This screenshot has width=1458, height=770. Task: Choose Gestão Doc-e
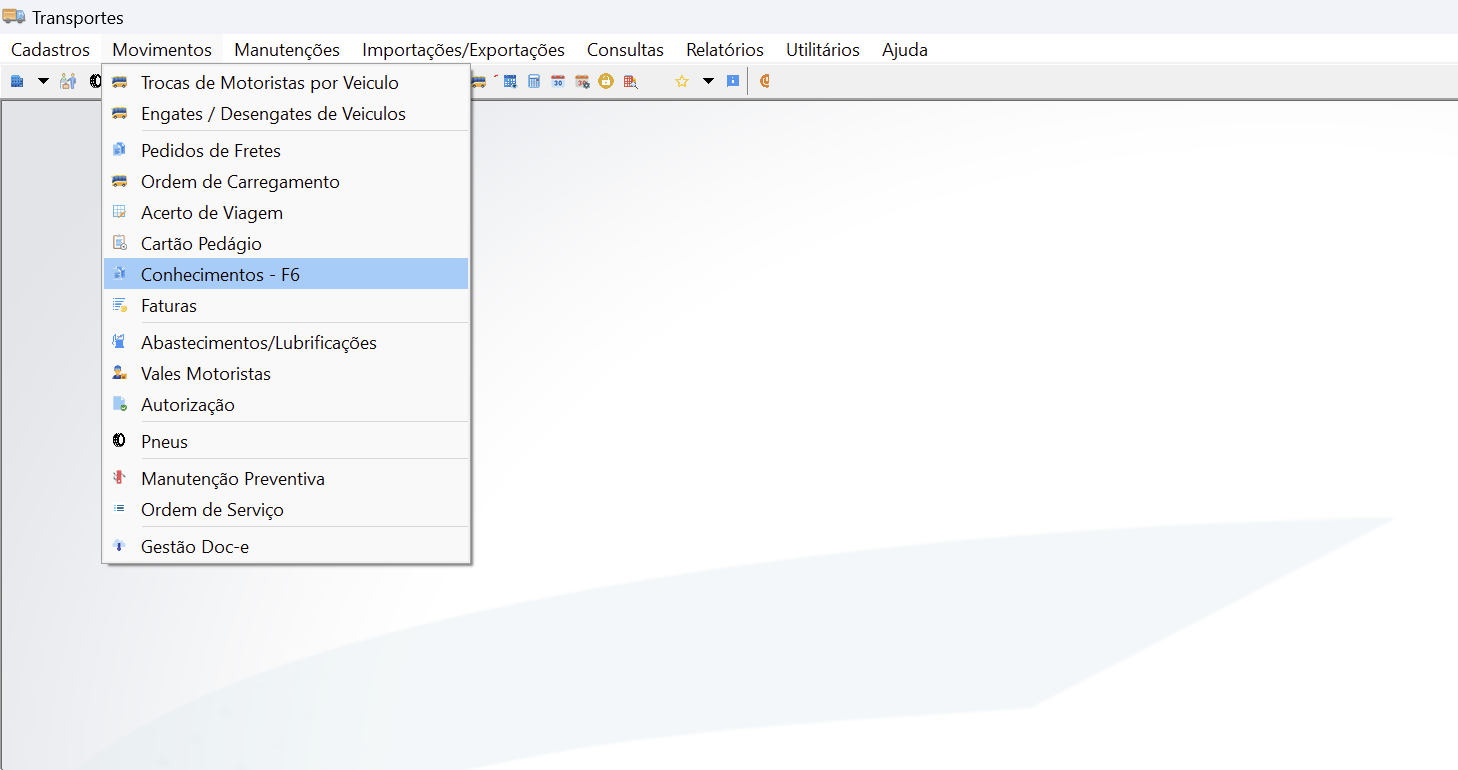tap(286, 547)
